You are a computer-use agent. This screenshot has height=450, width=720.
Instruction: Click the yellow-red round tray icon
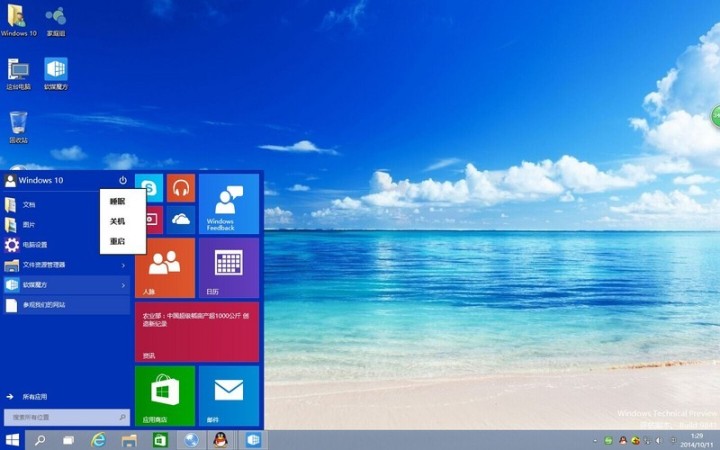coord(636,441)
